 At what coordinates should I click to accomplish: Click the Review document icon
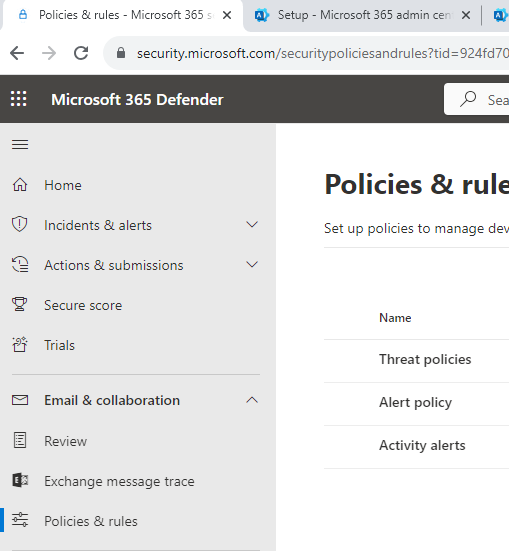point(20,440)
